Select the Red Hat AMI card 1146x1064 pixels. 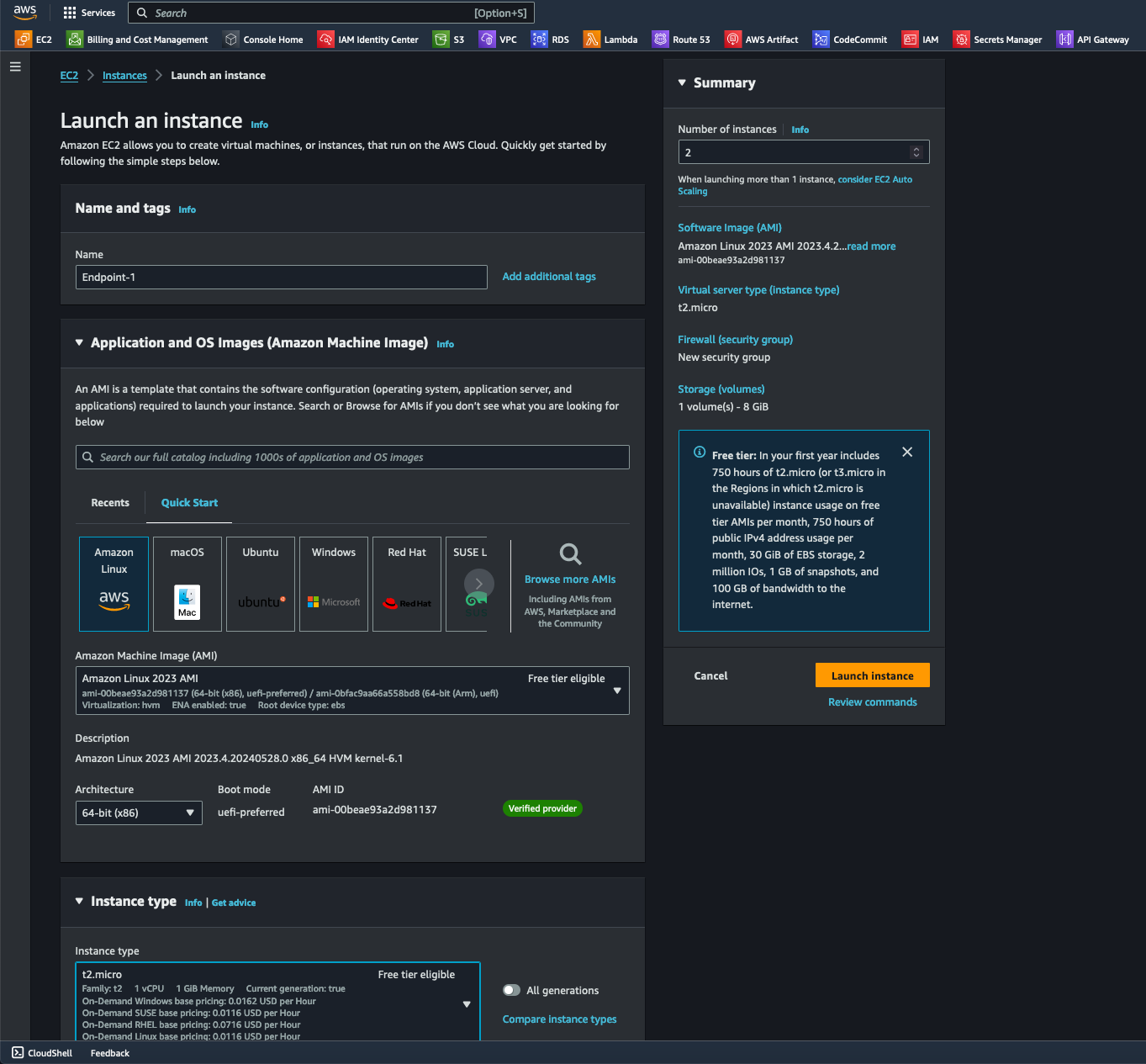pyautogui.click(x=407, y=584)
